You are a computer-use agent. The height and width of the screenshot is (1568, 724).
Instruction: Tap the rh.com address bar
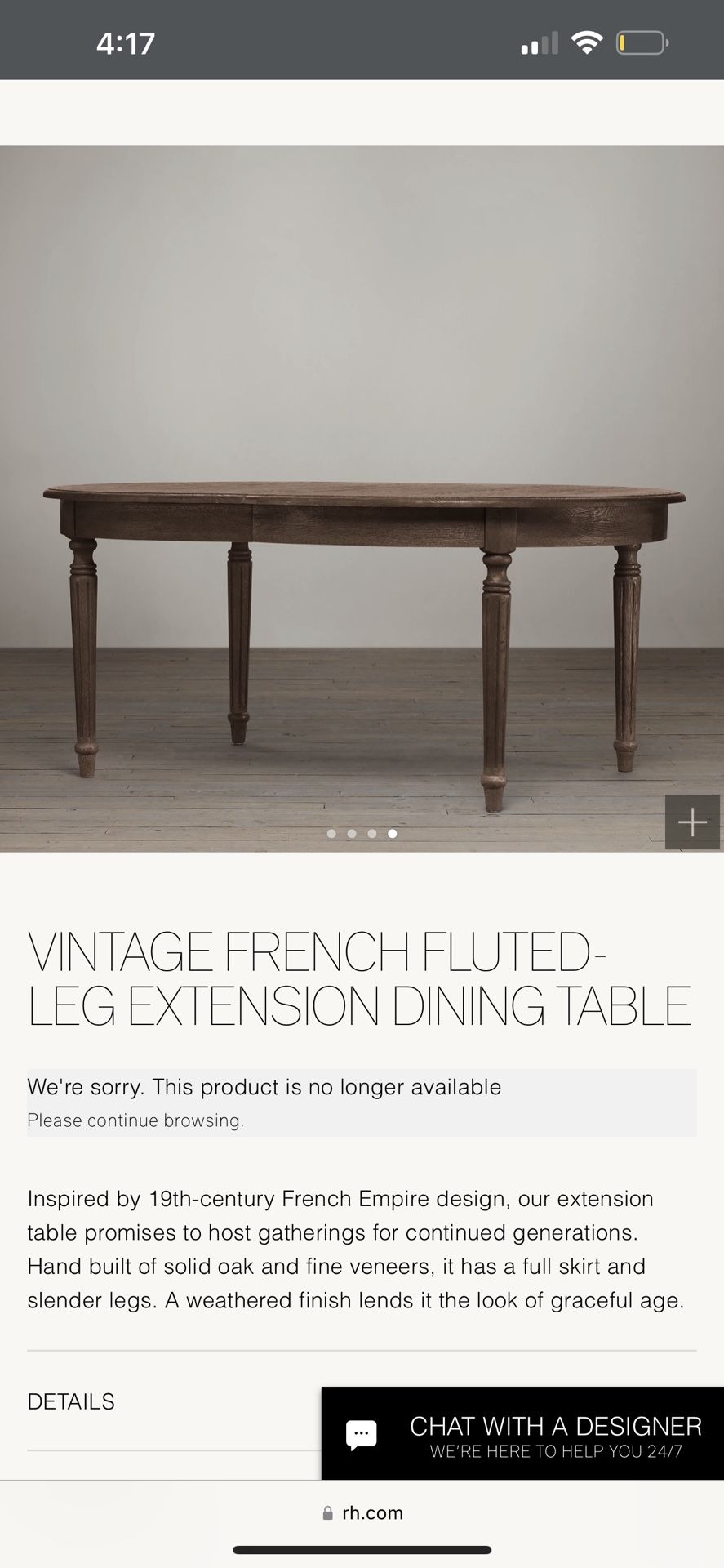click(362, 1512)
